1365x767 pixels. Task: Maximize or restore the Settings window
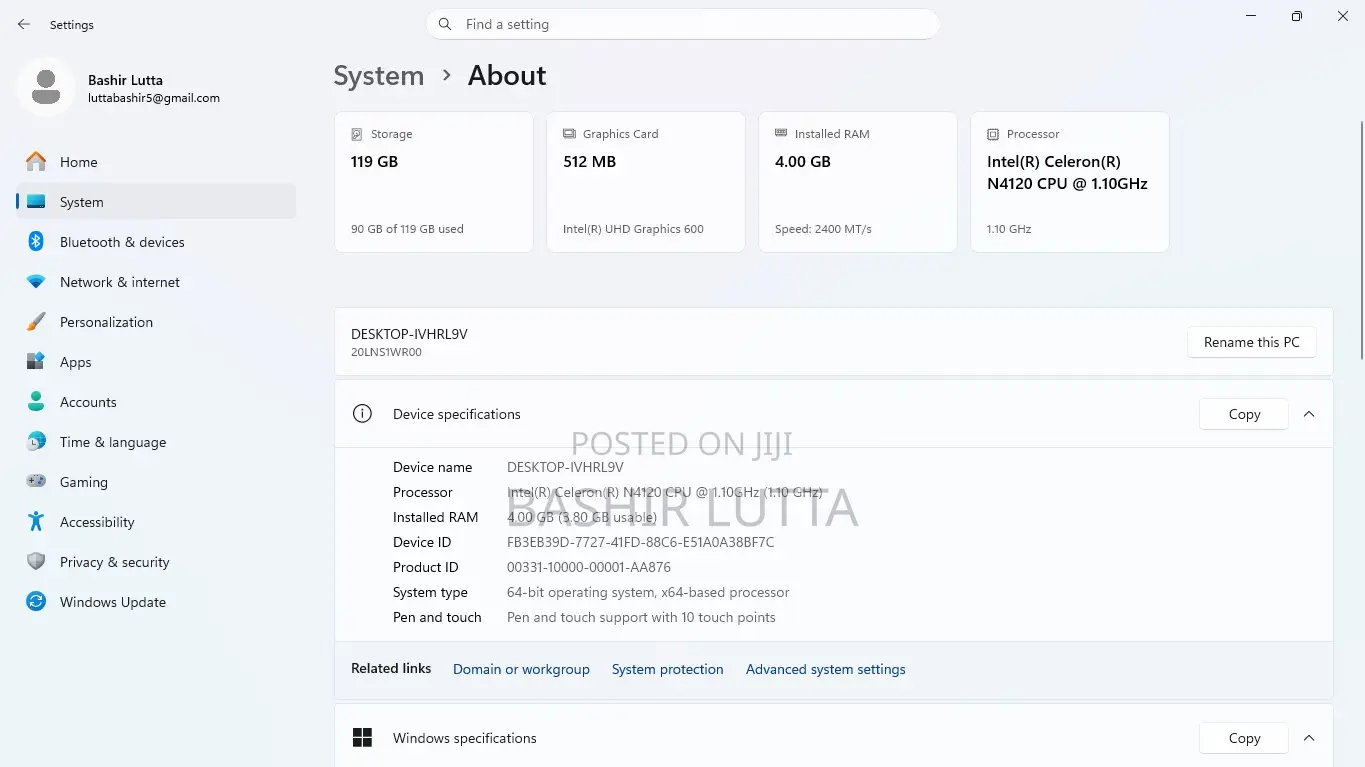tap(1297, 16)
